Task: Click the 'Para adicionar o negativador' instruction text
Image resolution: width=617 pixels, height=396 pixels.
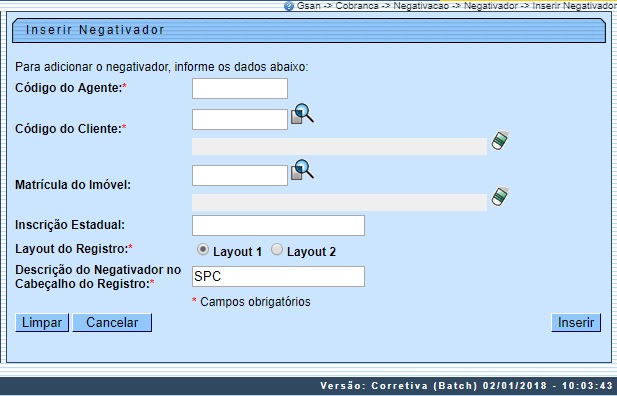Action: (162, 67)
